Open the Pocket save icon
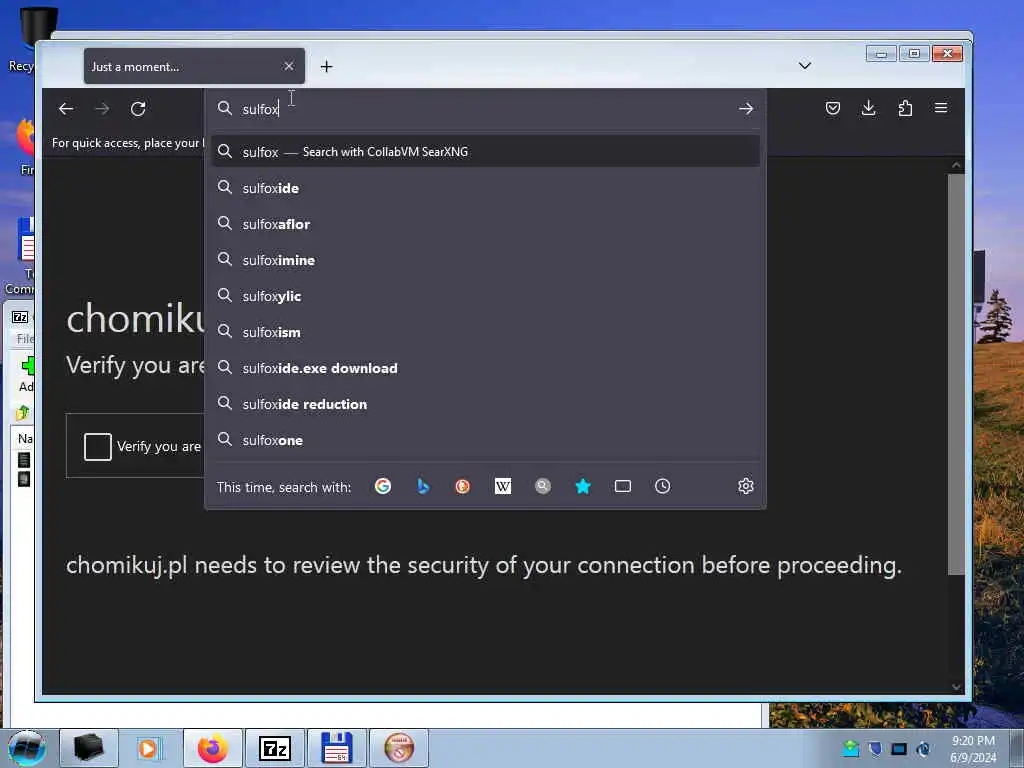The image size is (1024, 768). 833,108
